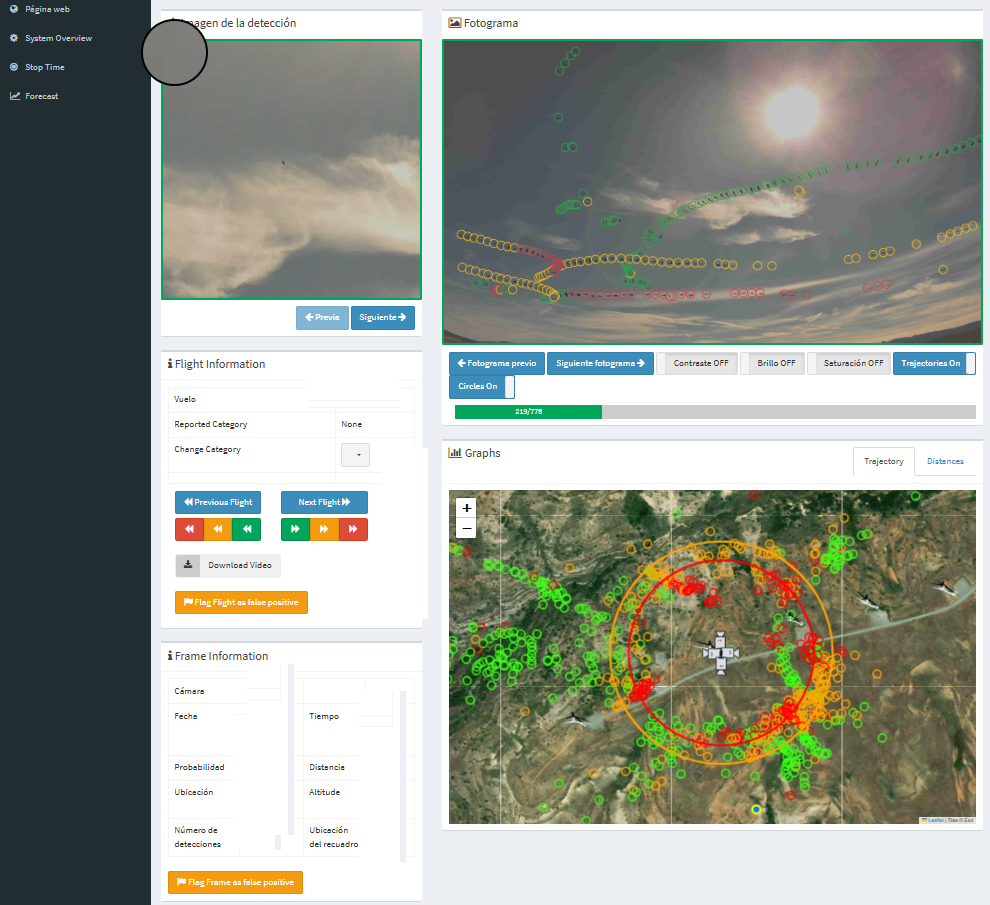Viewport: 990px width, 905px height.
Task: Zoom out on the trajectory map
Action: [x=466, y=528]
